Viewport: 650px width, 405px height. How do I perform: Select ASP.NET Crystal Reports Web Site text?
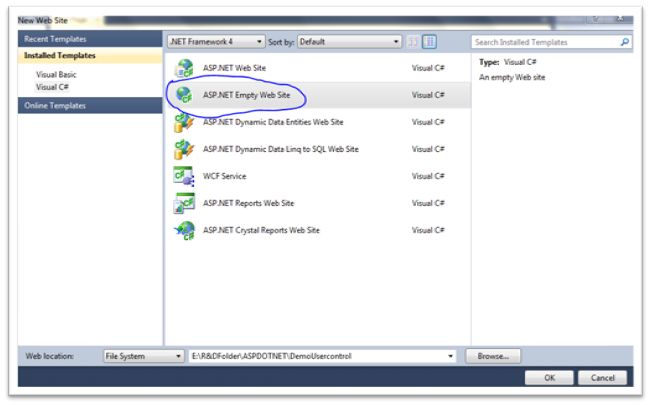pos(261,230)
